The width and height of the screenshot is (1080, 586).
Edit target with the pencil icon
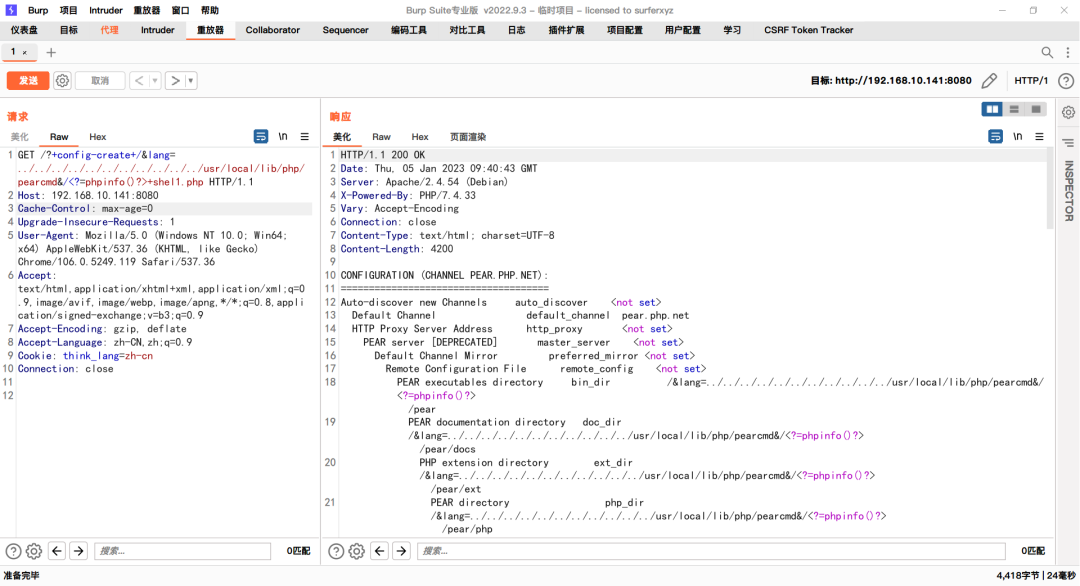989,81
